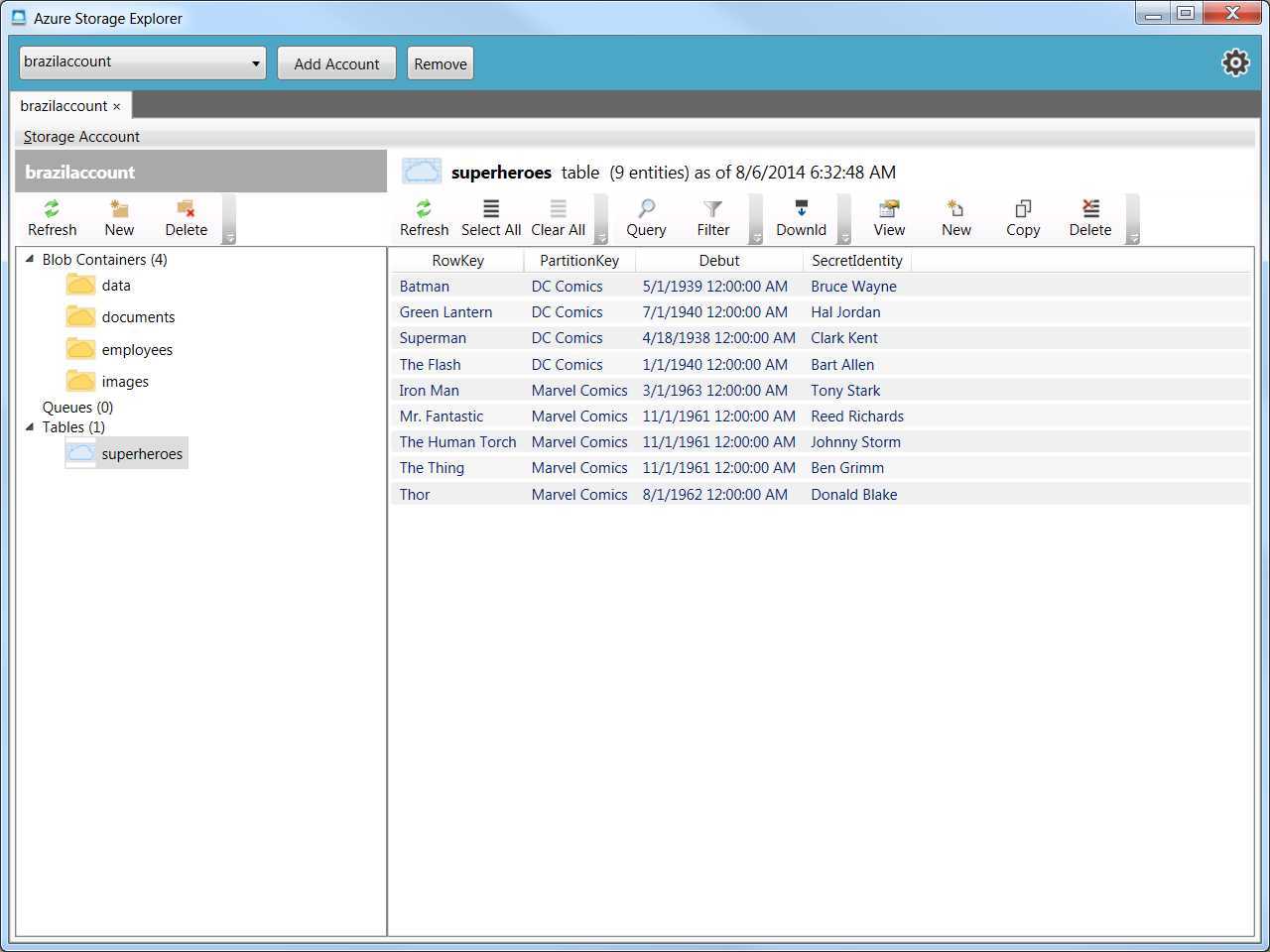View the selected entity
1270x952 pixels.
tap(889, 218)
